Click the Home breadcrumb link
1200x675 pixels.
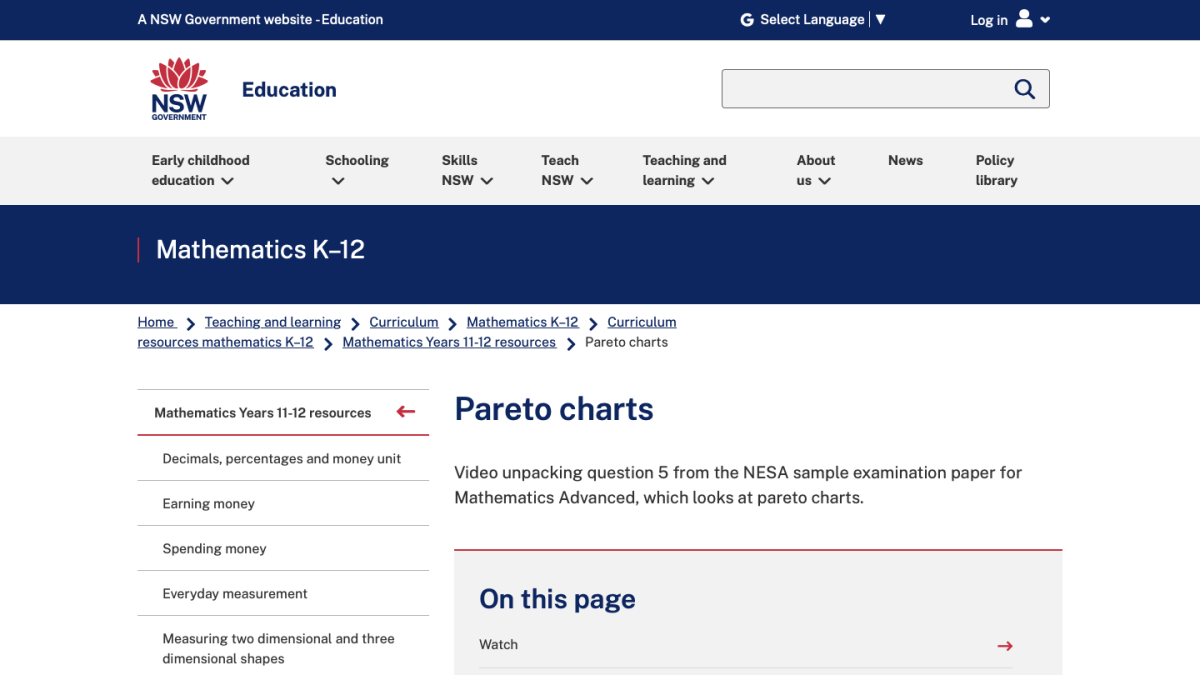tap(155, 321)
